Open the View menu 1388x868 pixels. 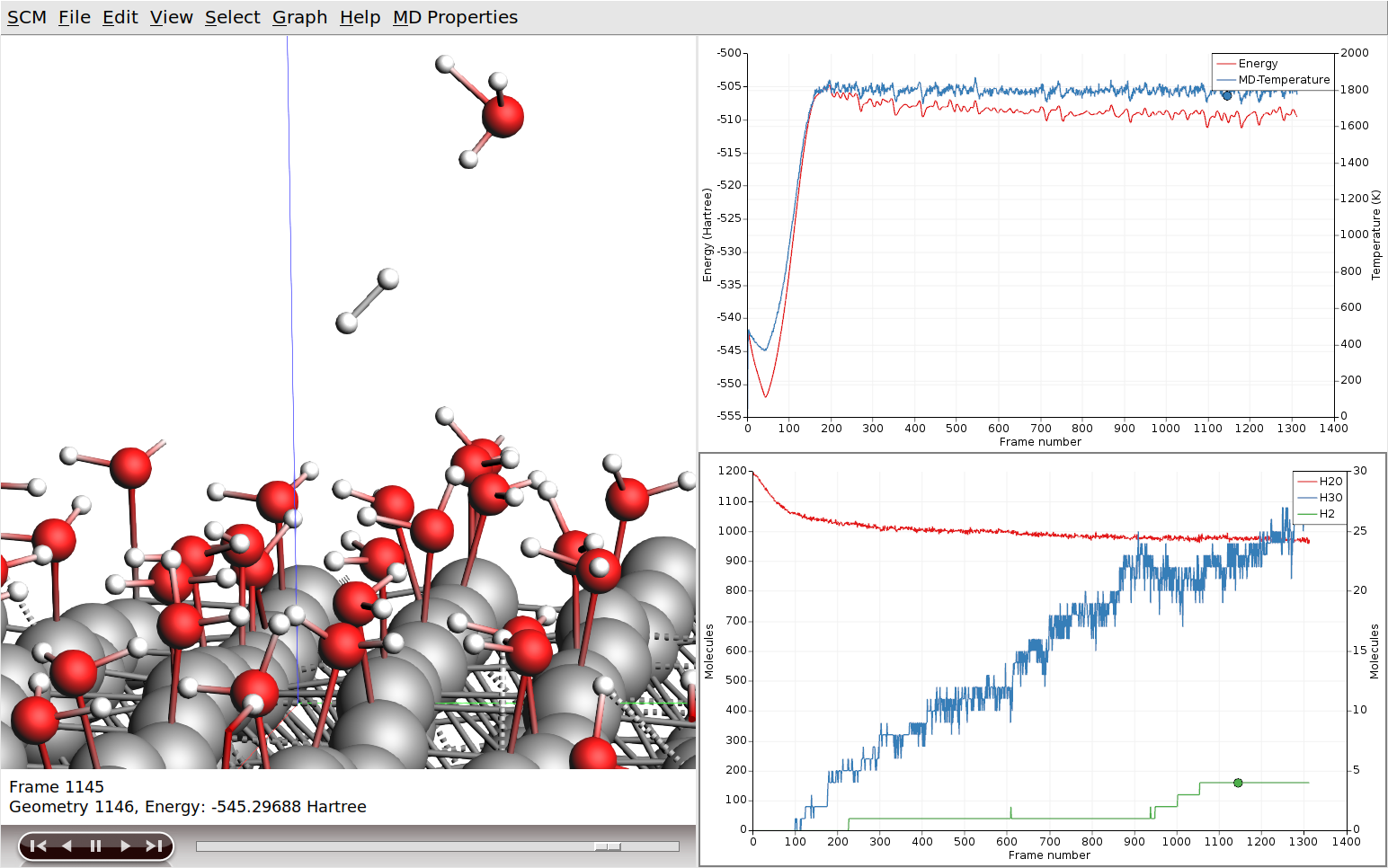171,17
